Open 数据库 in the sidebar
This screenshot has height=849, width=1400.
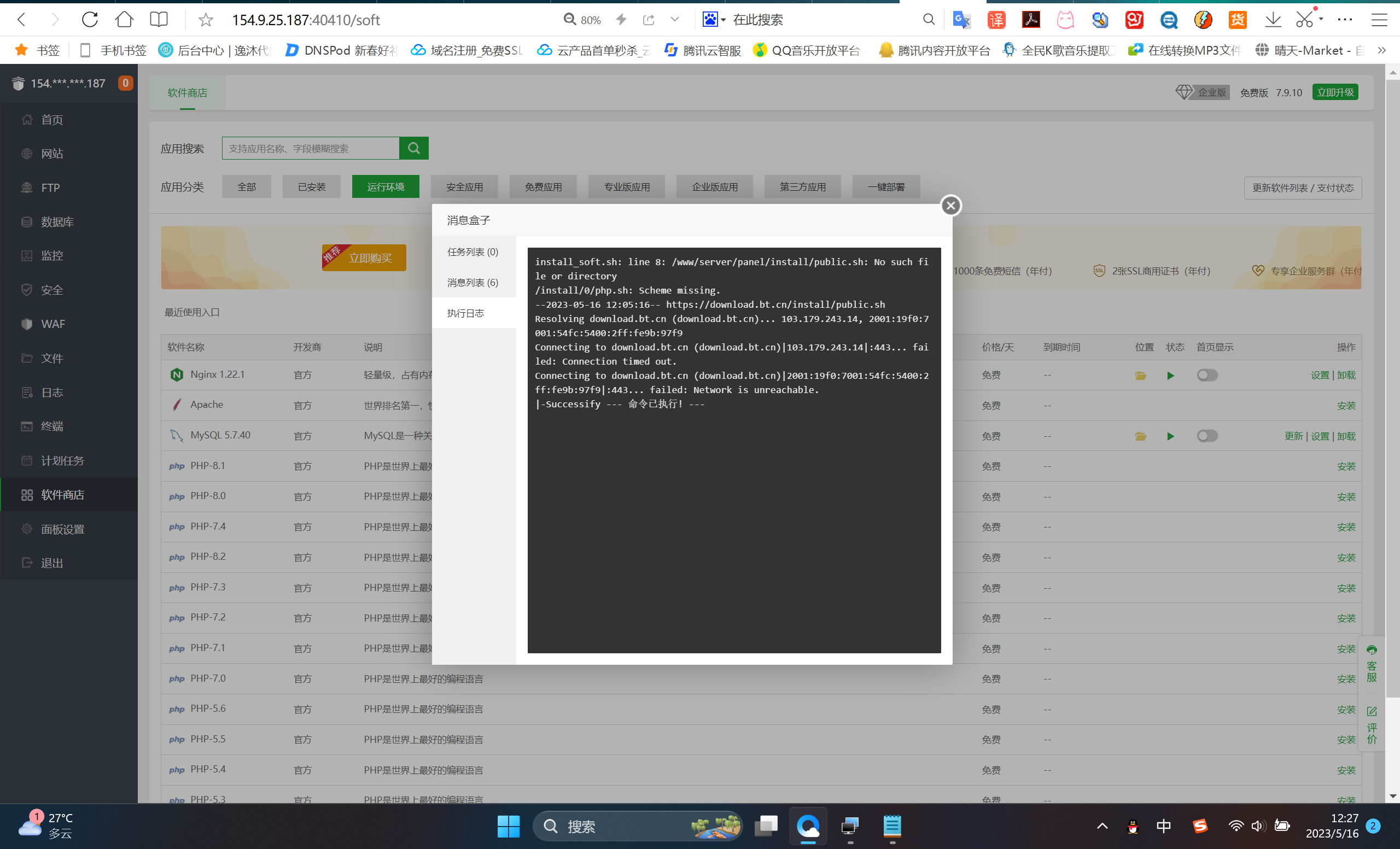click(69, 221)
